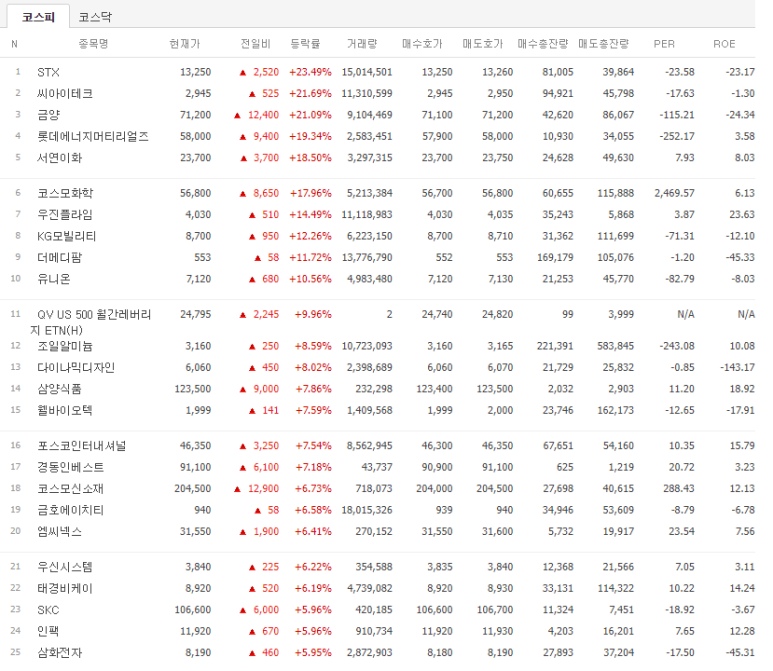Select 엠씨넥스 ask price 31,600

pyautogui.click(x=497, y=532)
